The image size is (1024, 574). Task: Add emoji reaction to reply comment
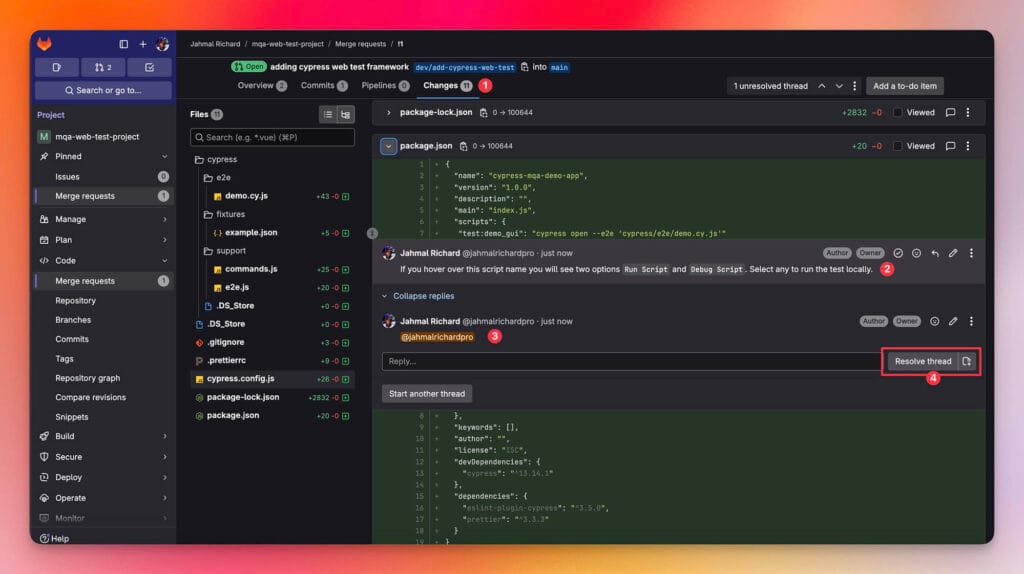[x=935, y=321]
